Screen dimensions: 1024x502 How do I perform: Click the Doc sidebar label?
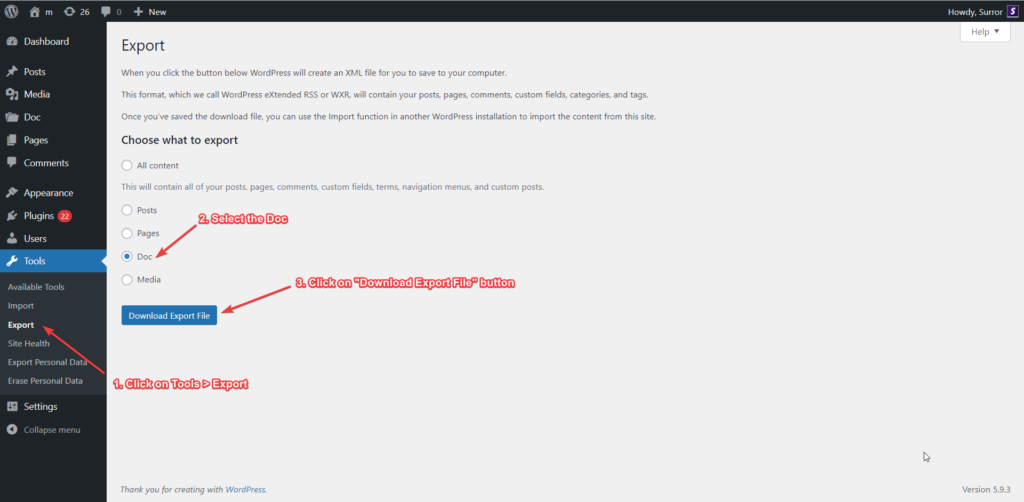point(33,118)
